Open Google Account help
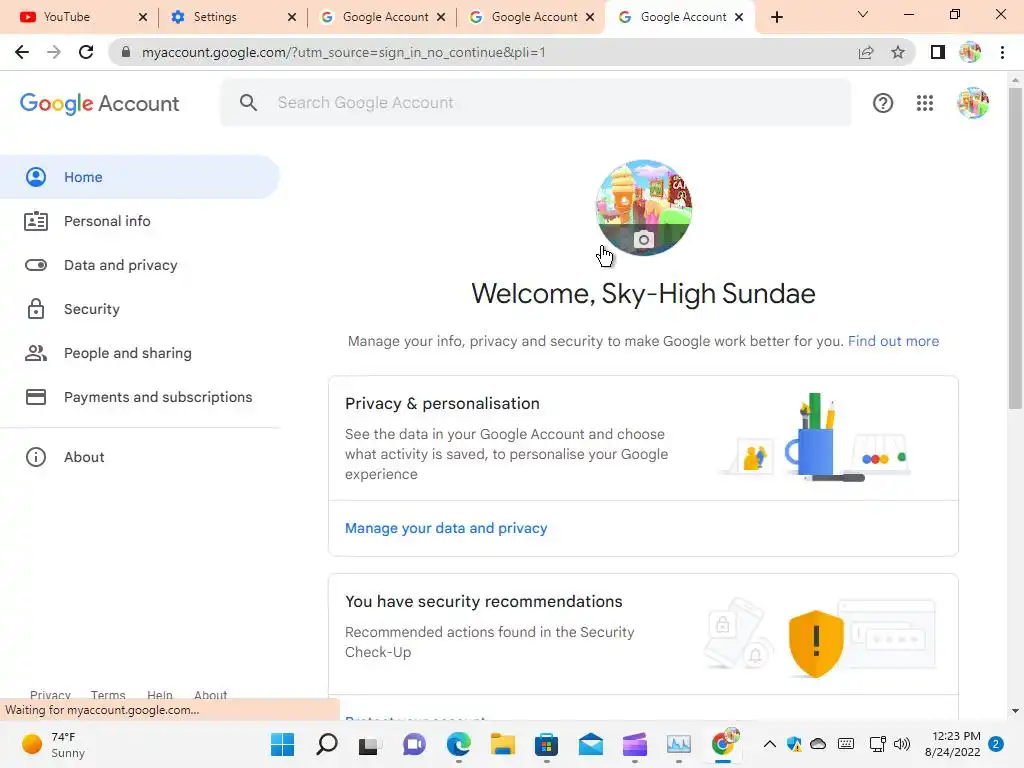The width and height of the screenshot is (1024, 768). pyautogui.click(x=883, y=103)
